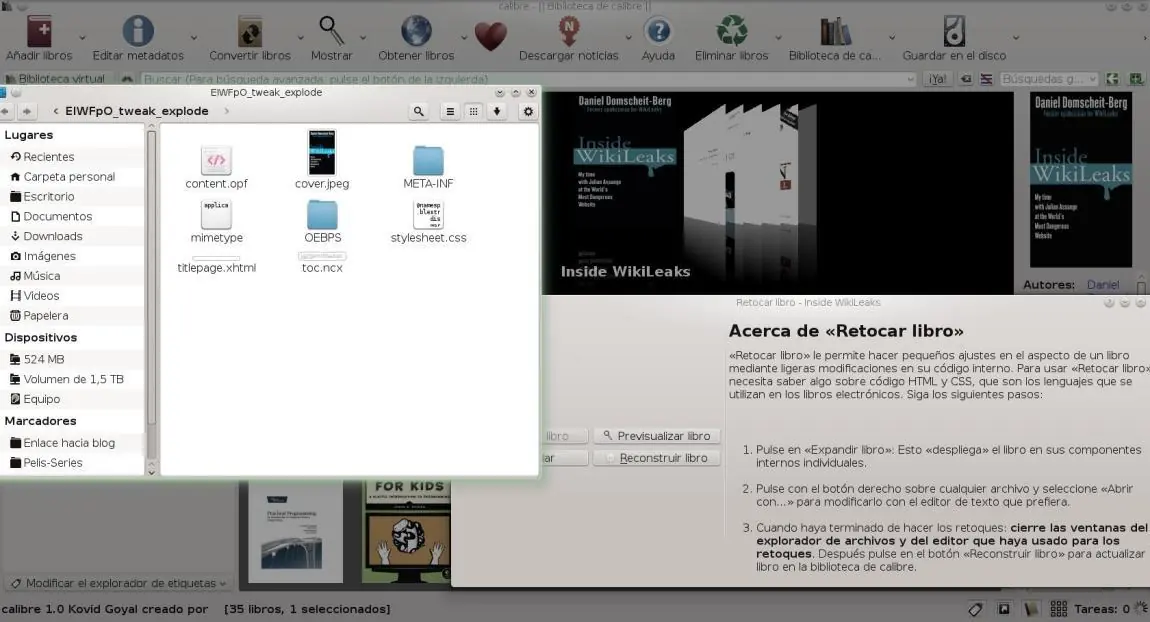Image resolution: width=1150 pixels, height=622 pixels.
Task: Go forward in the file manager
Action: [x=27, y=111]
